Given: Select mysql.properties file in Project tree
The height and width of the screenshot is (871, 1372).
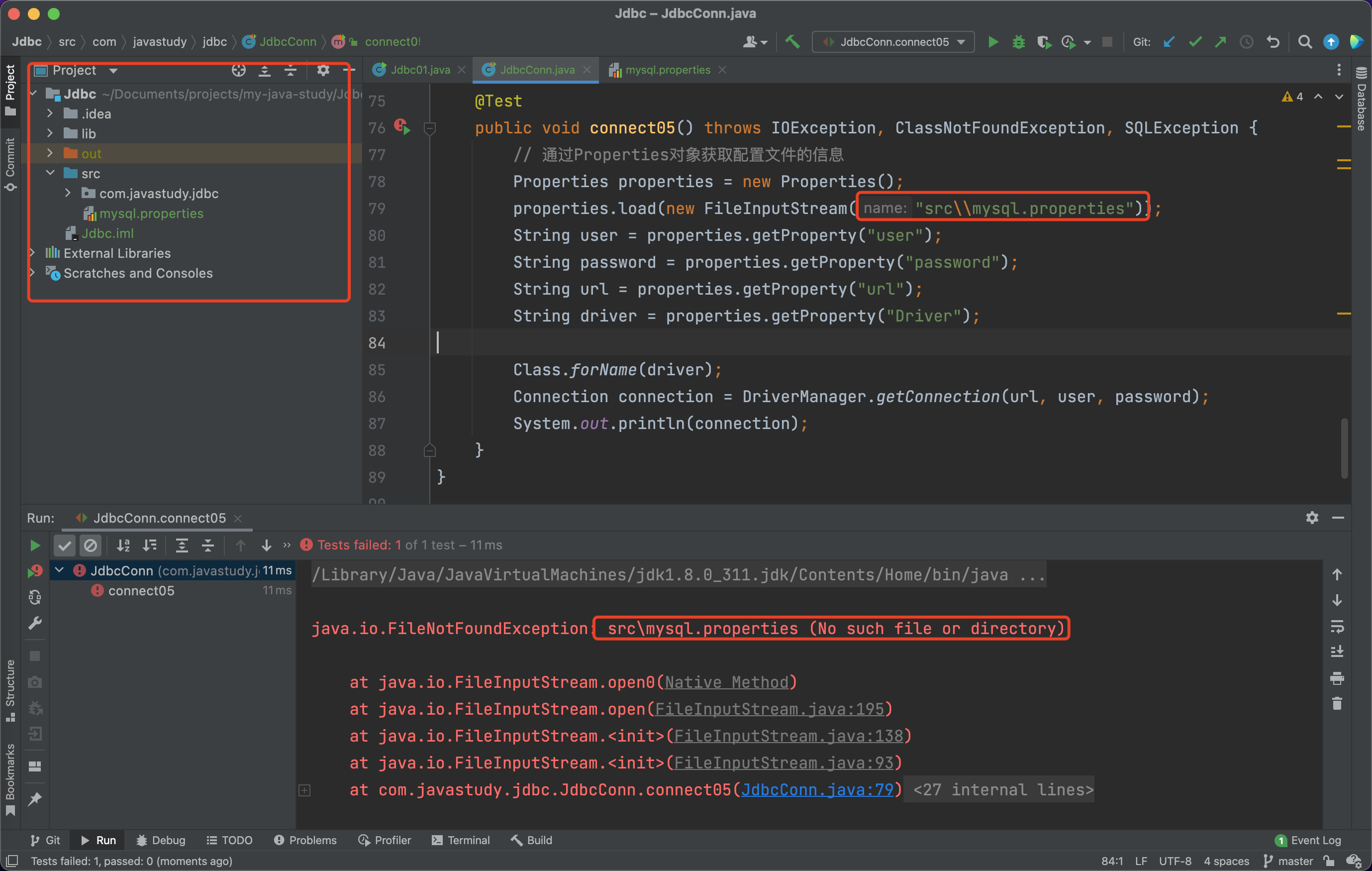Looking at the screenshot, I should (151, 213).
